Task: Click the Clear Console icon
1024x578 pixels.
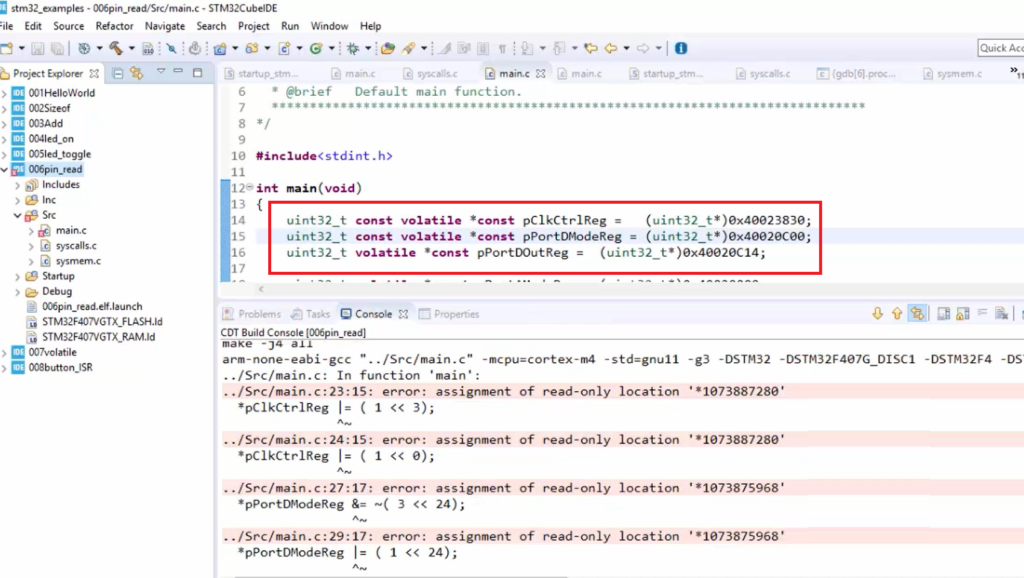Action: click(1001, 314)
